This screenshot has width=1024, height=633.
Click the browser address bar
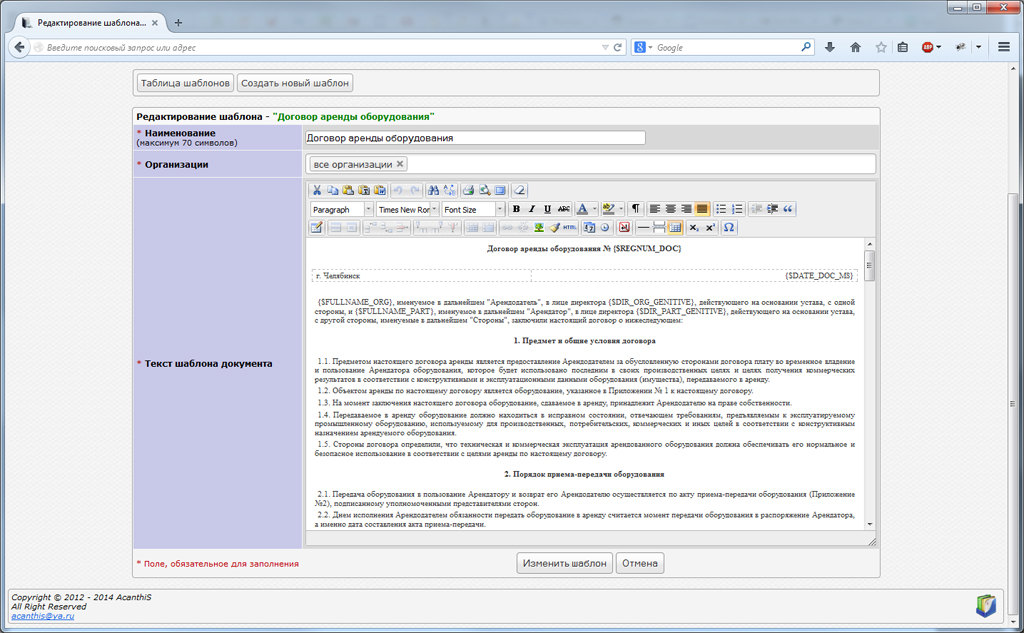tap(320, 48)
